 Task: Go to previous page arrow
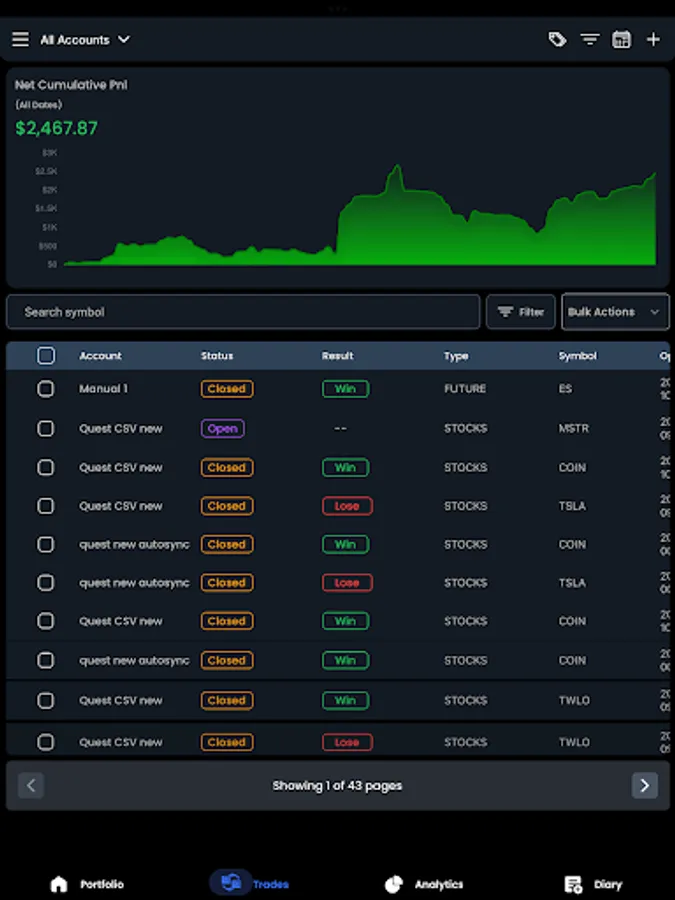tap(31, 785)
